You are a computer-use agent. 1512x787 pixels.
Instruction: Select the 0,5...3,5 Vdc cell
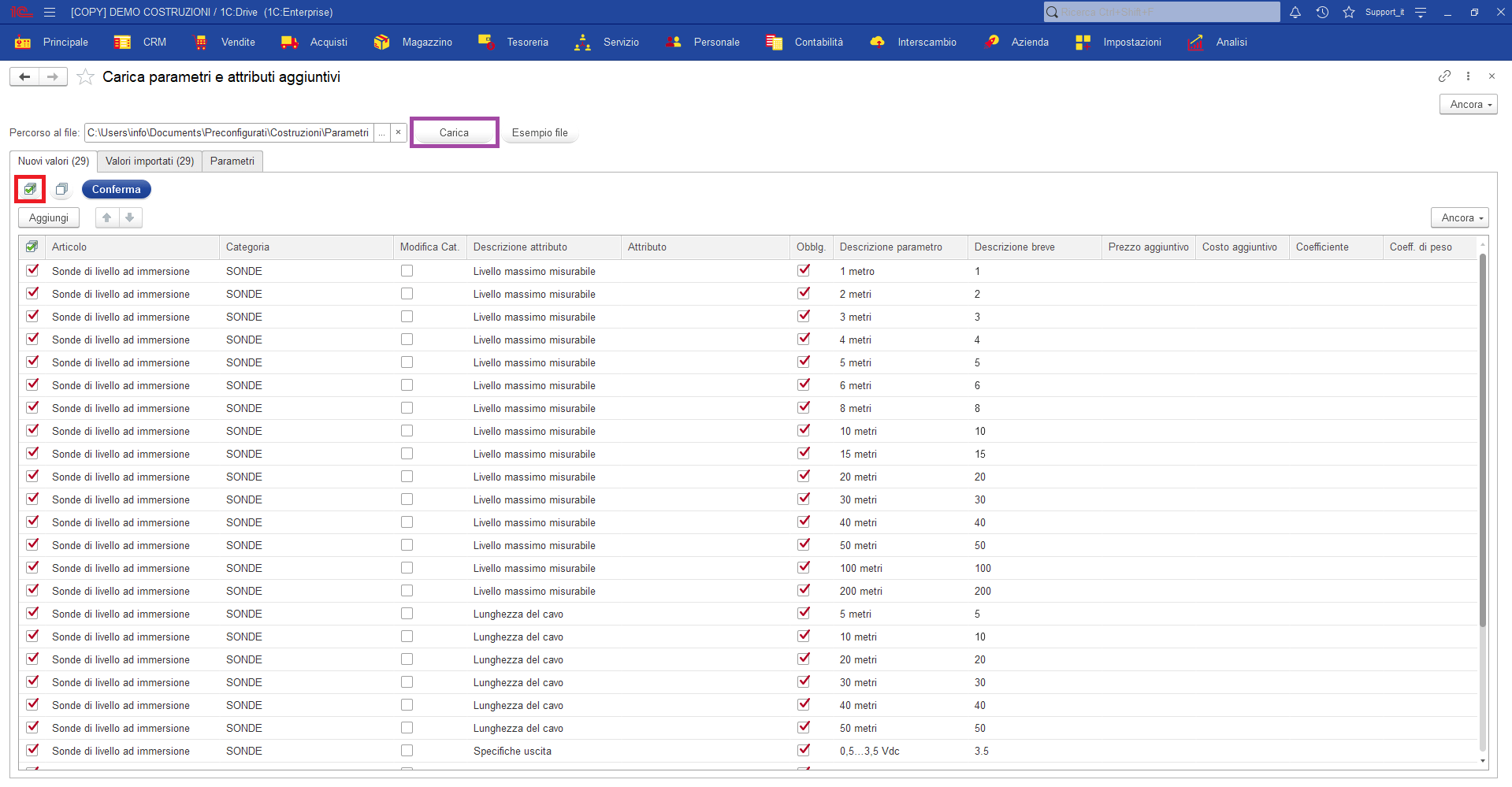click(900, 751)
